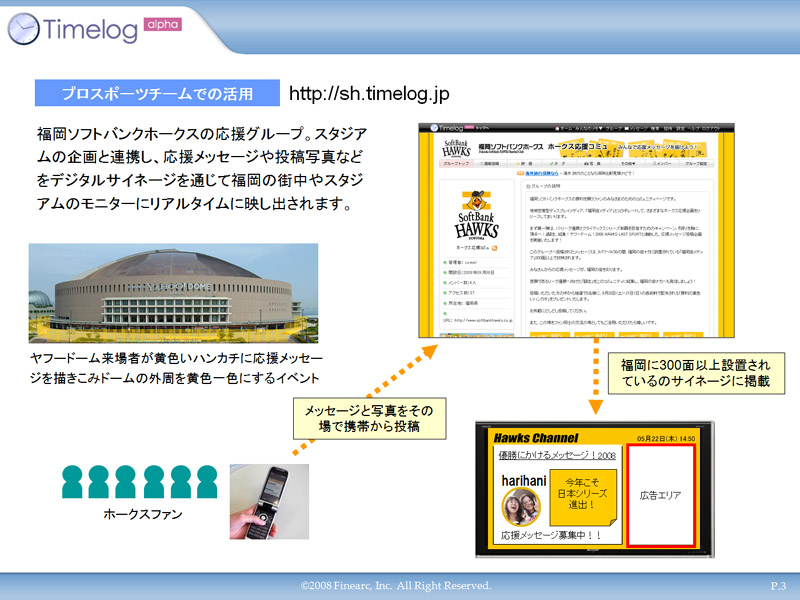Select the Hawks fan people icons
Screen dimensions: 800x600
tap(138, 482)
